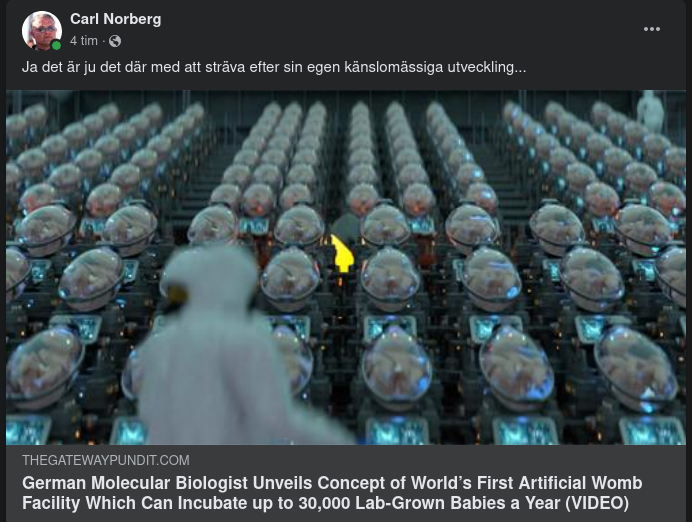692x522 pixels.
Task: Open the thegatewaypundit.com source domain
Action: [x=105, y=460]
